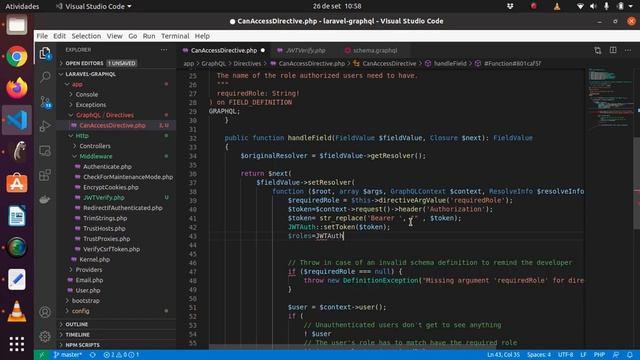
Task: Open the Selection menu
Action: click(x=86, y=36)
